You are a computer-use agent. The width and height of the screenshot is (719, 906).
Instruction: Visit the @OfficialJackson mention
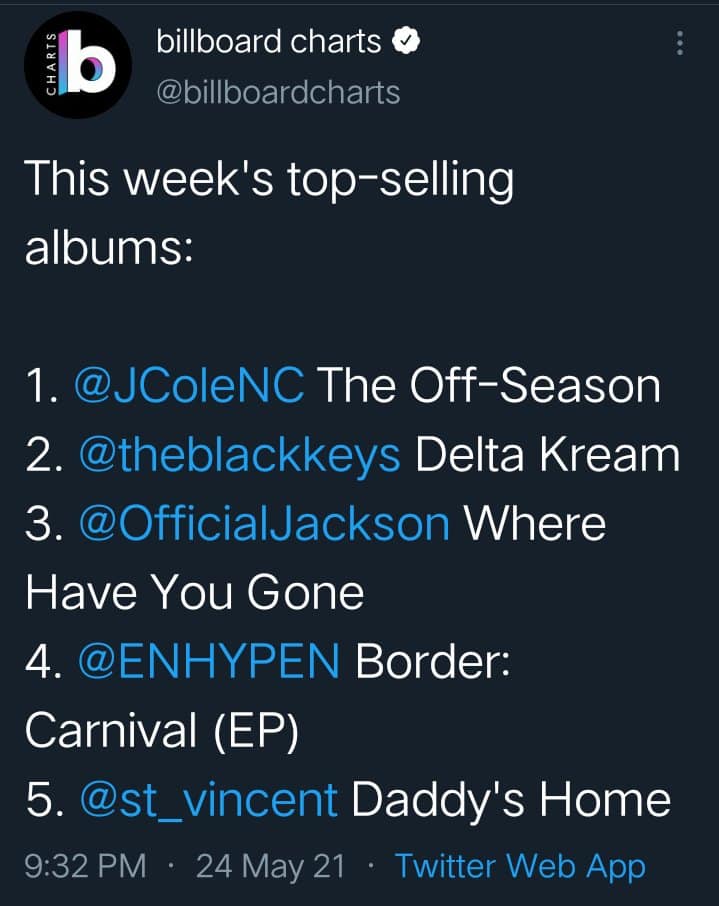[x=262, y=524]
